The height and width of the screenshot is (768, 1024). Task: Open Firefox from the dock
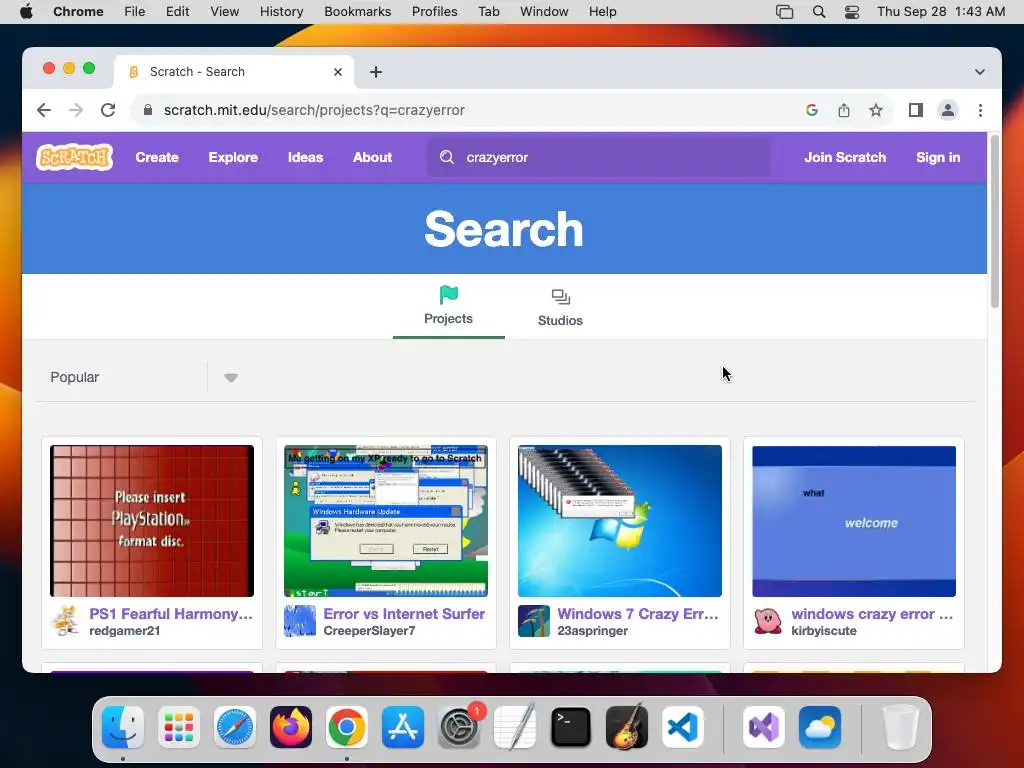tap(291, 728)
